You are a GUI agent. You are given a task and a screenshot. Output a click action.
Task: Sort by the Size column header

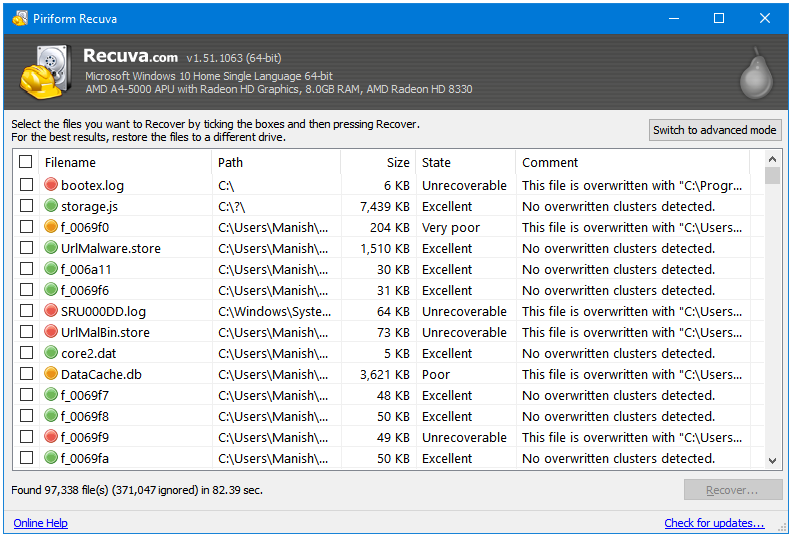(378, 163)
